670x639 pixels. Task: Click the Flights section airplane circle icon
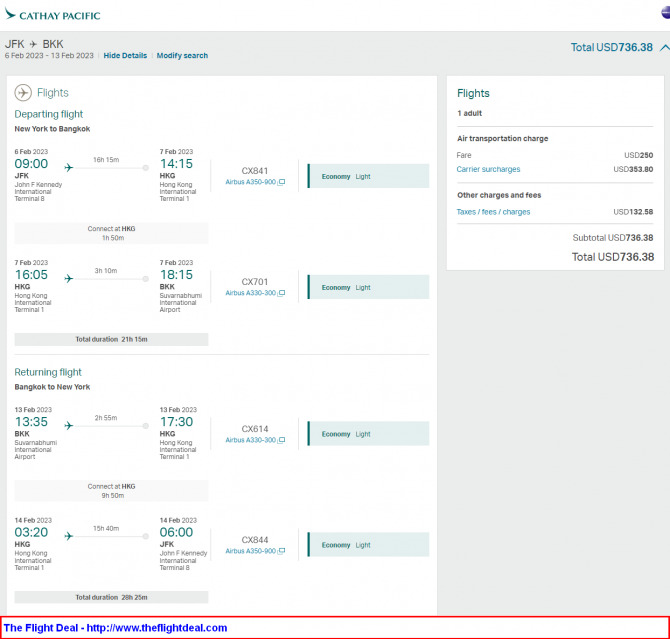(x=23, y=92)
